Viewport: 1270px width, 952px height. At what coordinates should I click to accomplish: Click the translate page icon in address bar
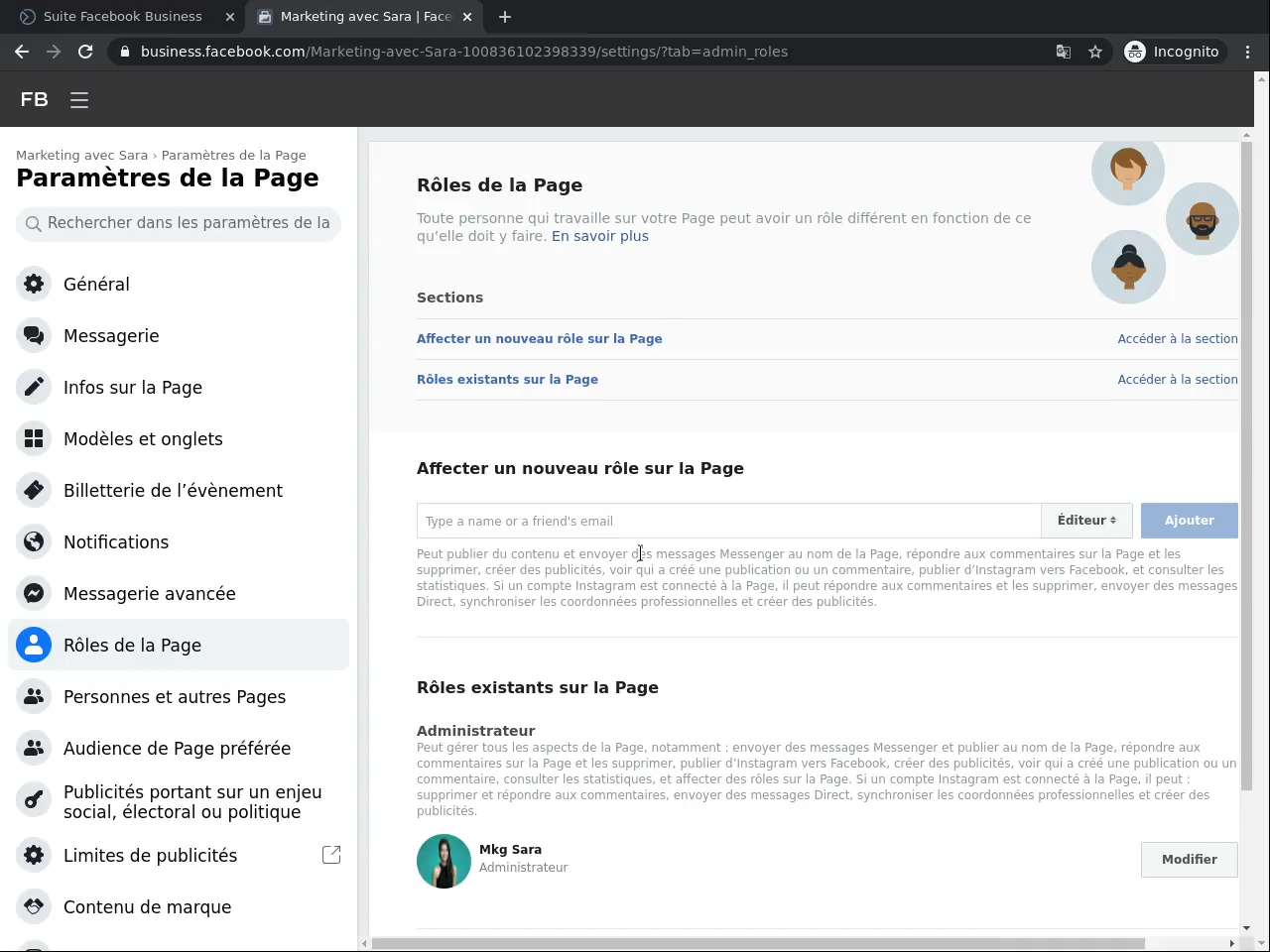1064,52
